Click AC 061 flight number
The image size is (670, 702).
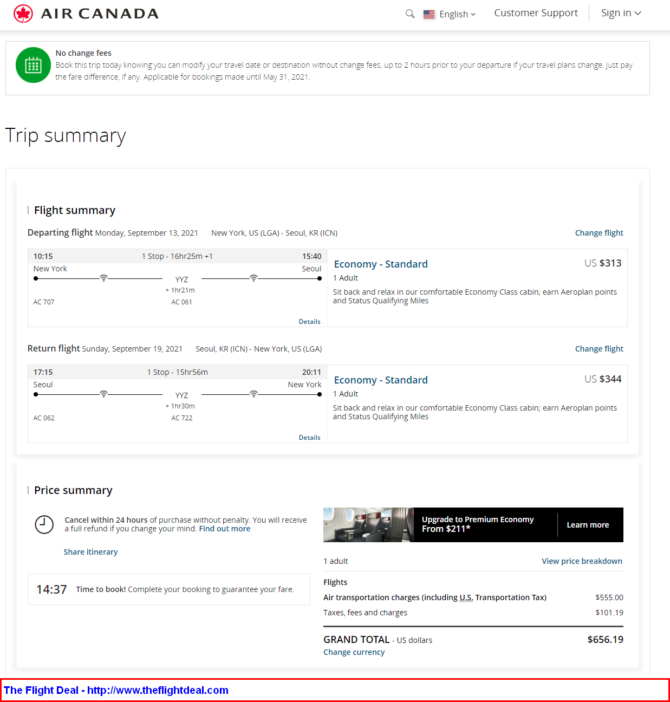tap(182, 302)
